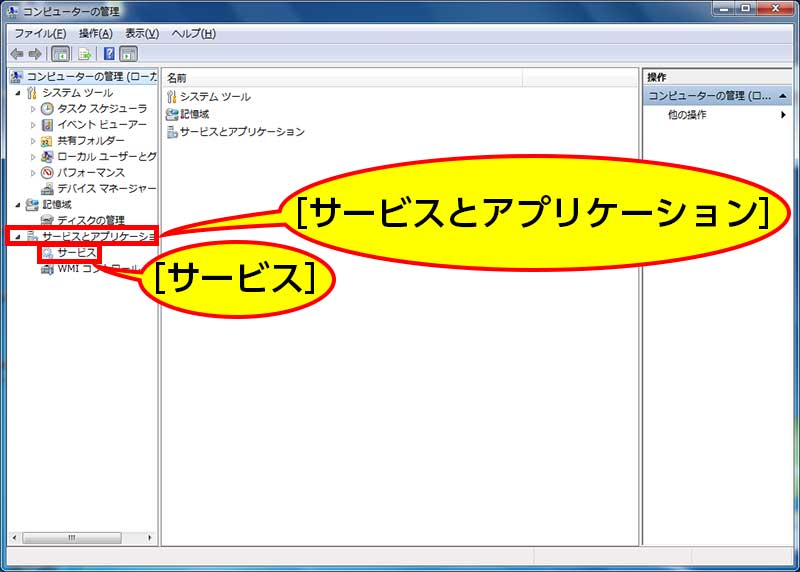Click the 名前 column header
This screenshot has height=572, width=800.
tap(342, 78)
